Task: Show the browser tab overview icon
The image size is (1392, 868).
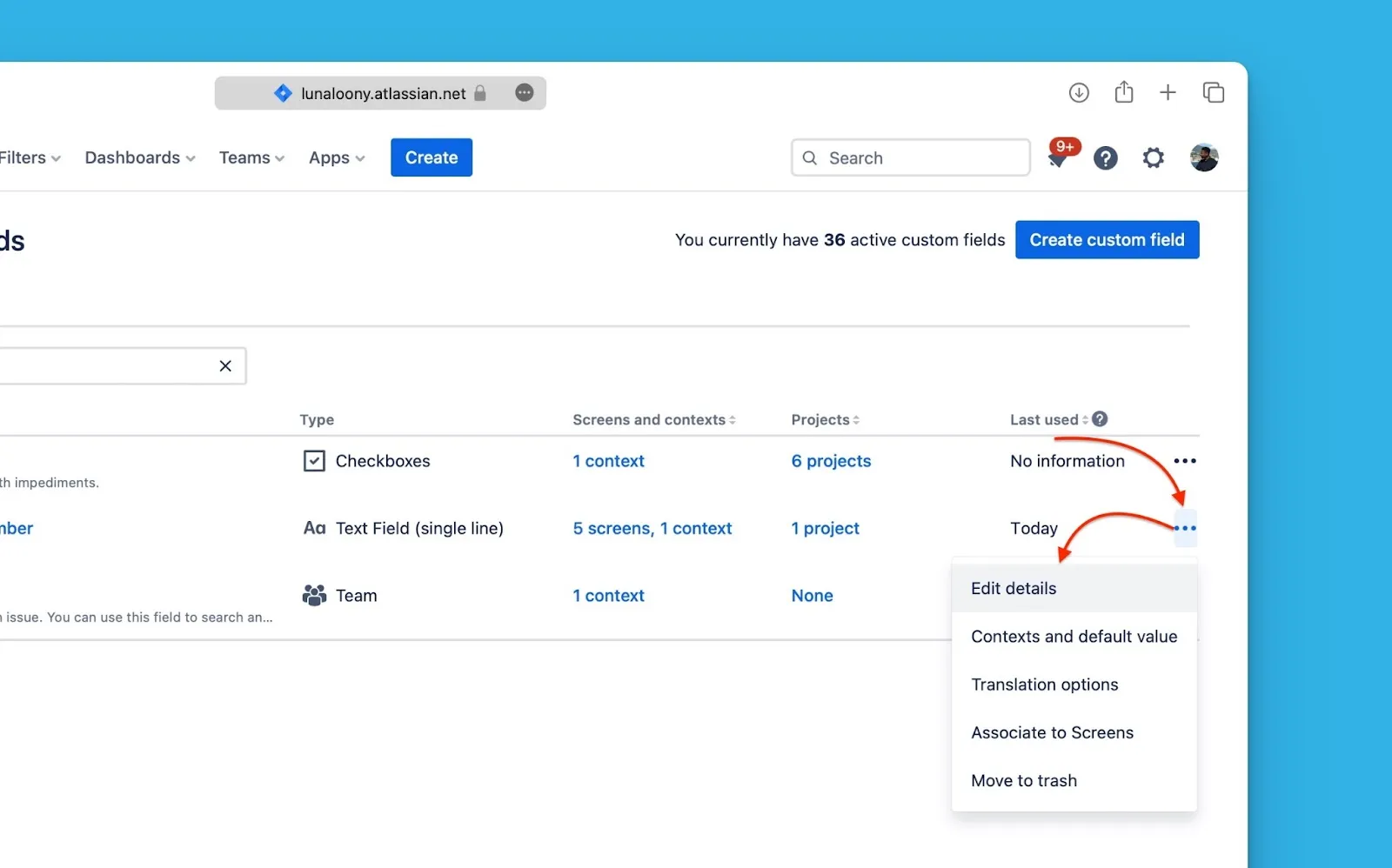Action: click(1213, 92)
